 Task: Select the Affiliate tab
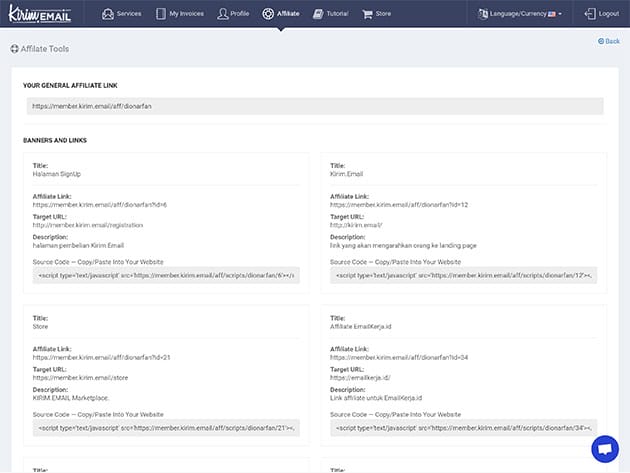(281, 14)
